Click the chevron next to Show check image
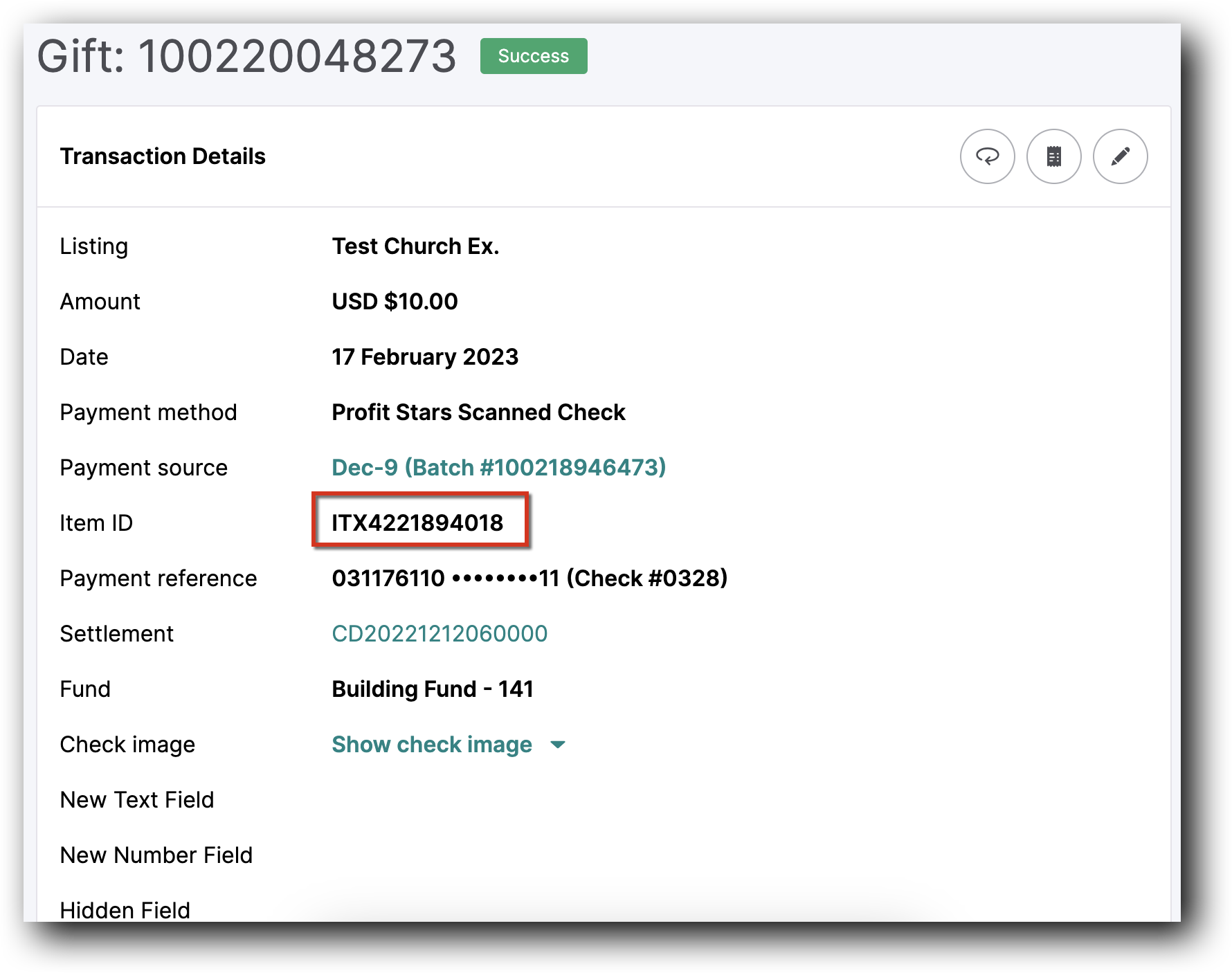 [x=558, y=745]
